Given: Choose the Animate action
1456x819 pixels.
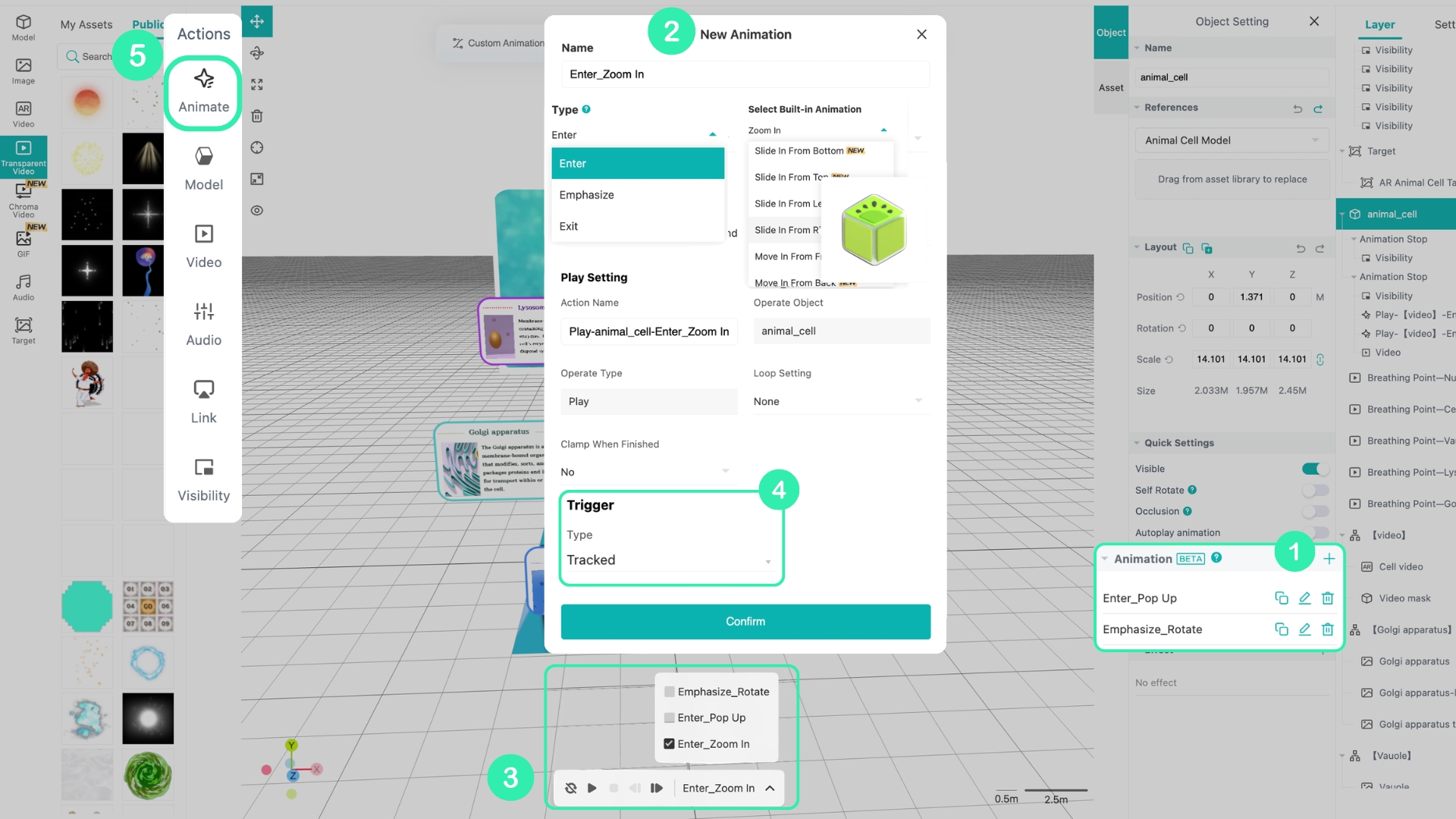Looking at the screenshot, I should (x=203, y=93).
